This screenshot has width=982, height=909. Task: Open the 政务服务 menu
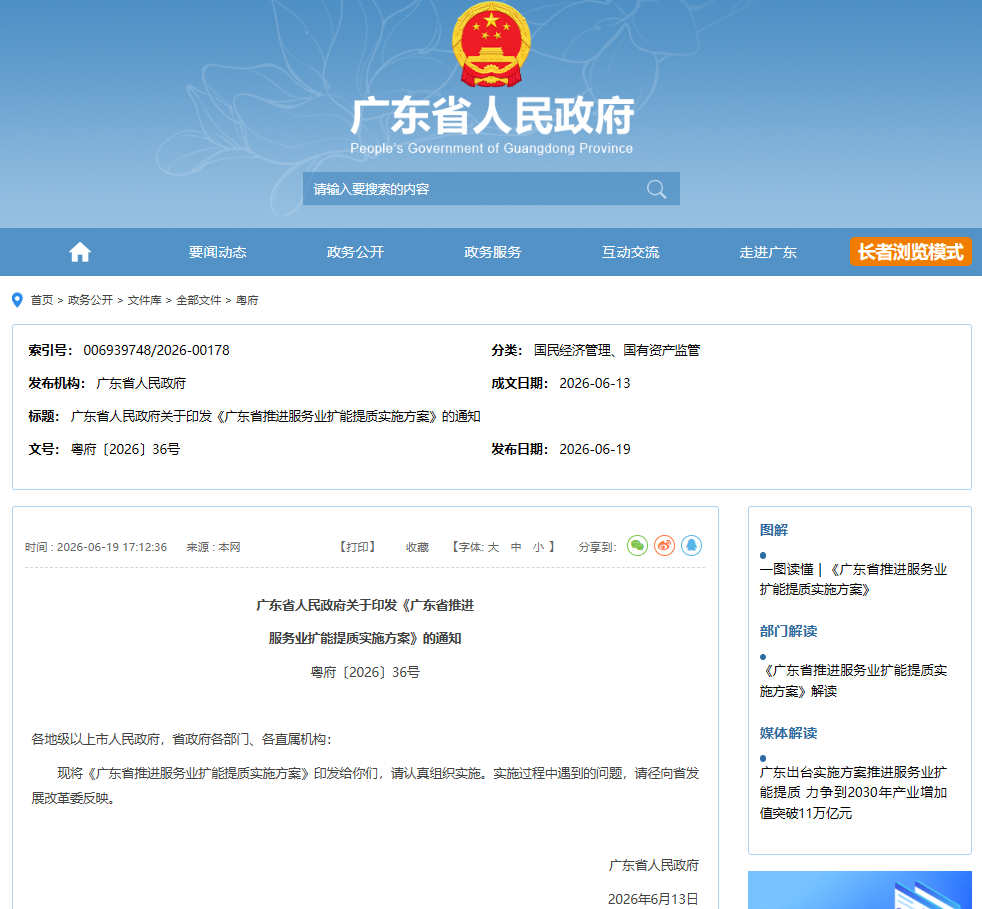click(493, 252)
